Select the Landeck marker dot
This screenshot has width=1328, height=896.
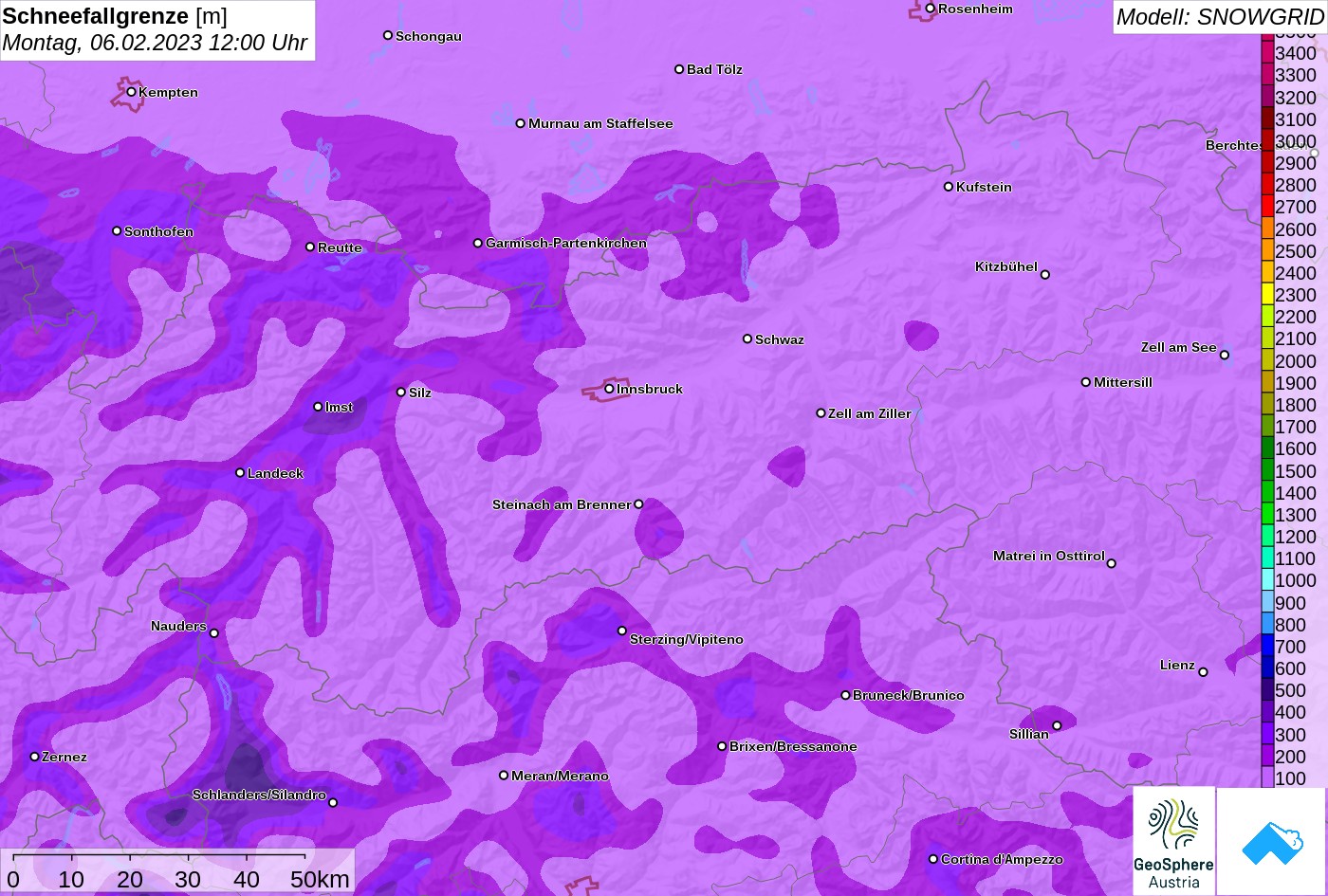point(240,473)
